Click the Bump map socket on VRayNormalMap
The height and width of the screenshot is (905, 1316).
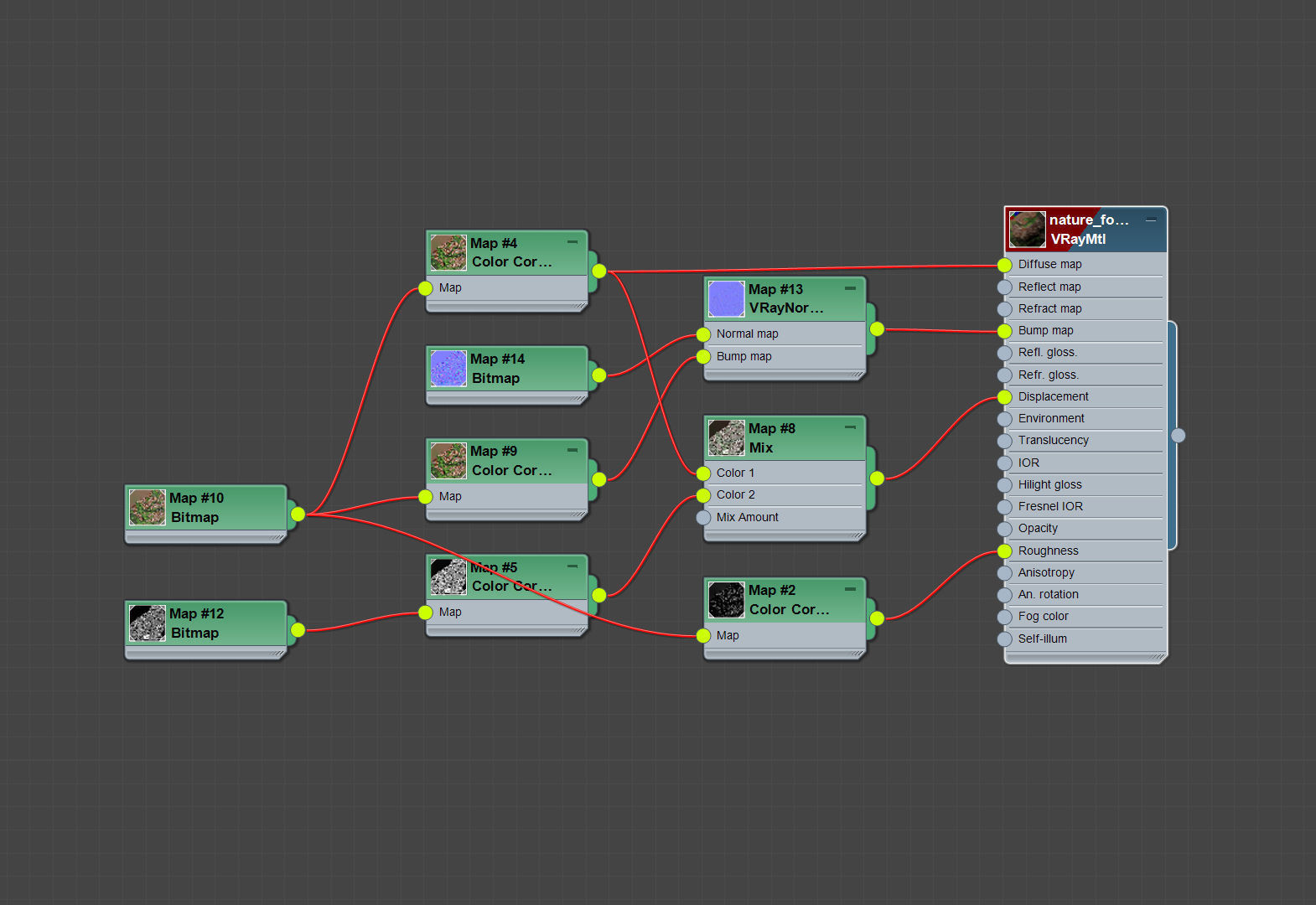[703, 357]
